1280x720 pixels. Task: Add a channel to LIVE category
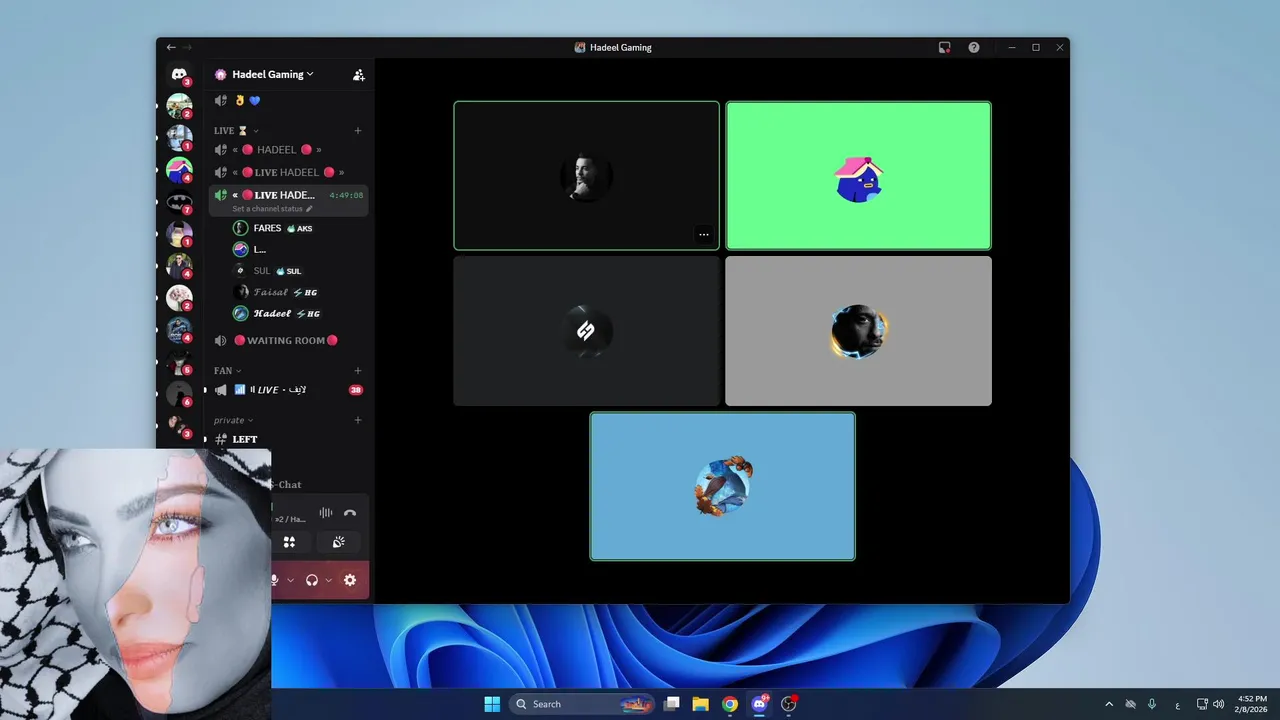(358, 131)
